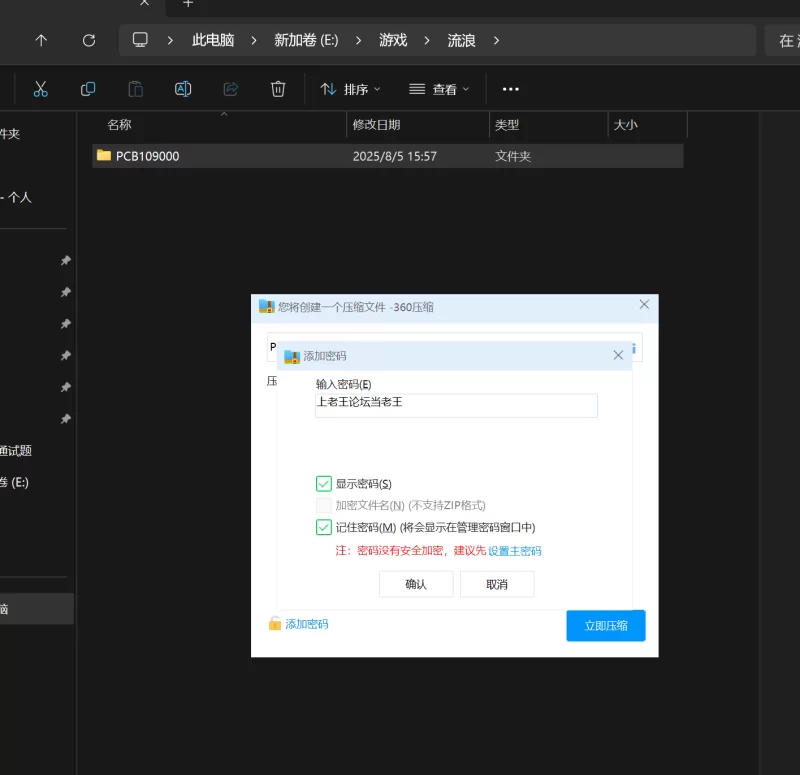The width and height of the screenshot is (800, 775).
Task: Navigate to 游戏 breadcrumb
Action: pyautogui.click(x=393, y=40)
